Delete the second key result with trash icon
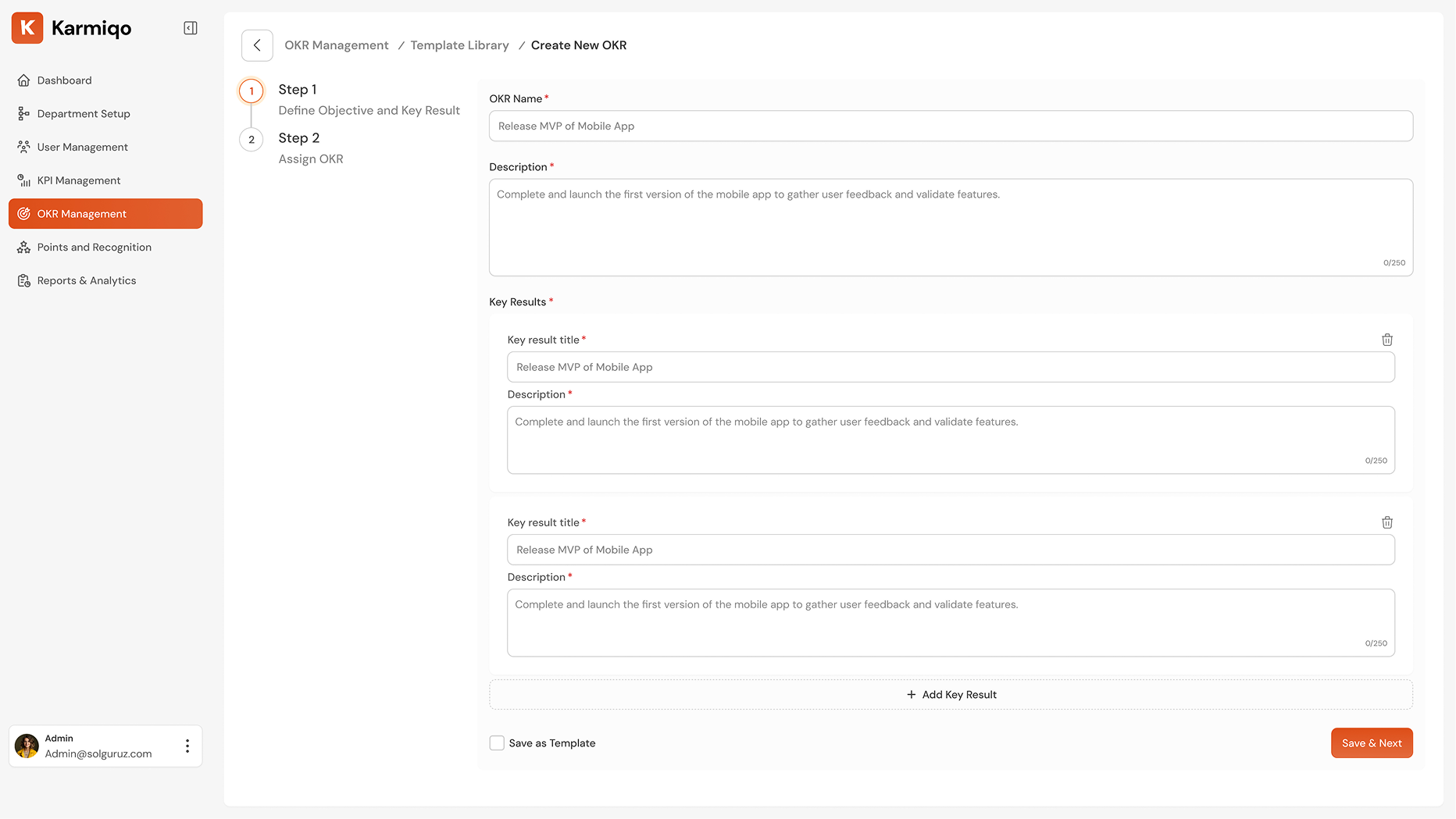This screenshot has height=819, width=1456. click(1387, 522)
